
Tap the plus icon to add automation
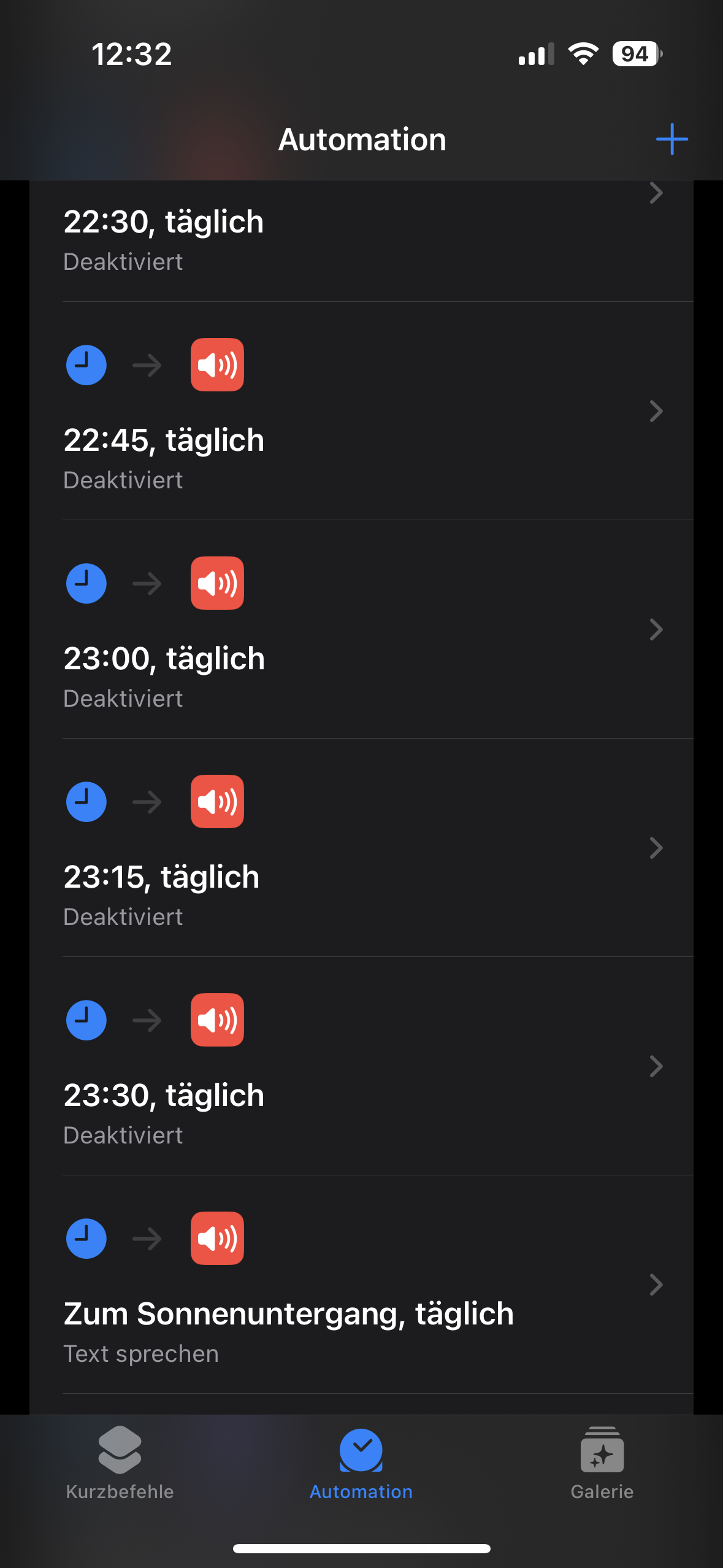(671, 139)
